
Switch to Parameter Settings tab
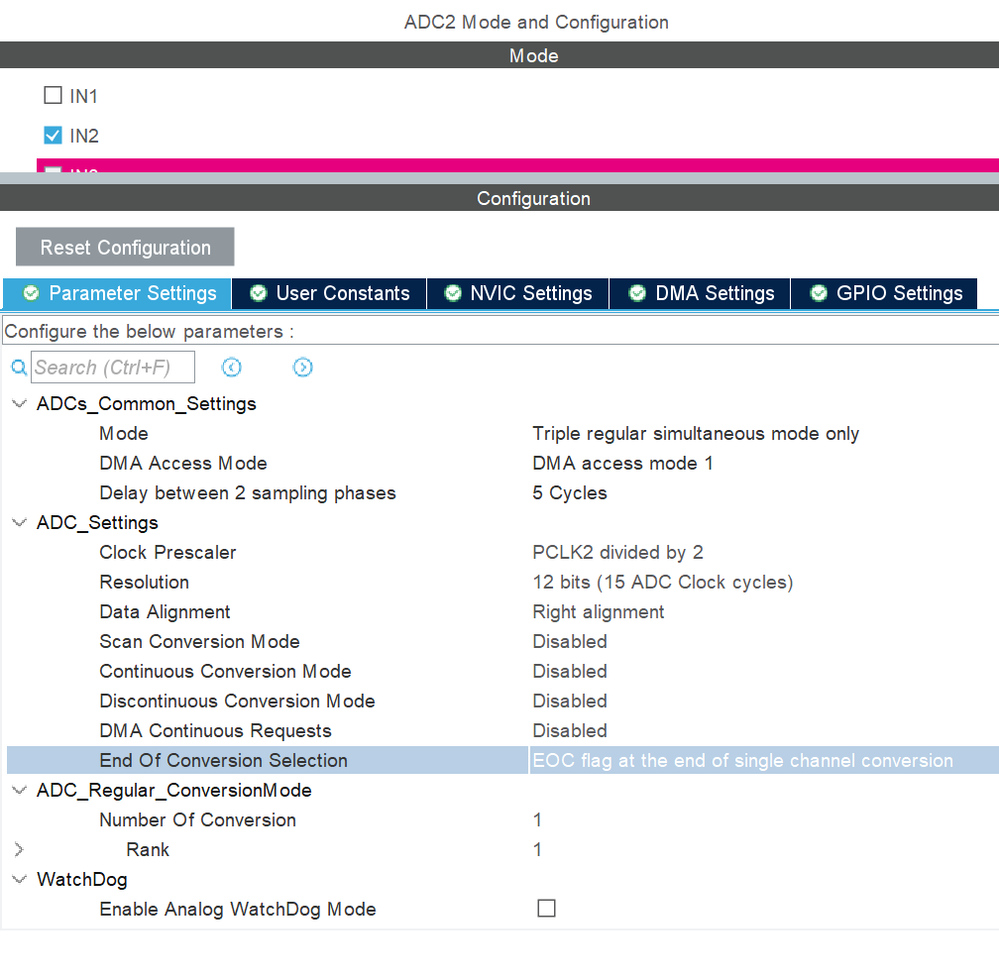tap(117, 294)
